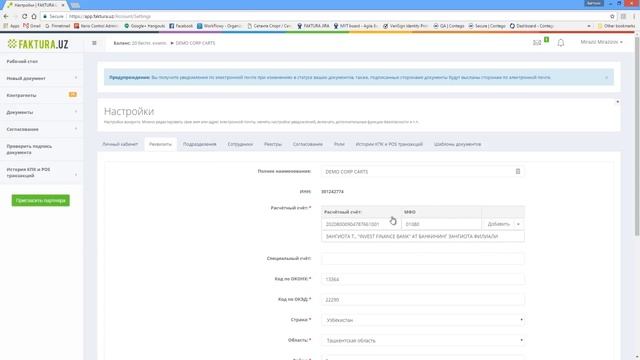This screenshot has height=360, width=640.
Task: Open the FAKTURA JIRA bookmark
Action: click(x=313, y=26)
